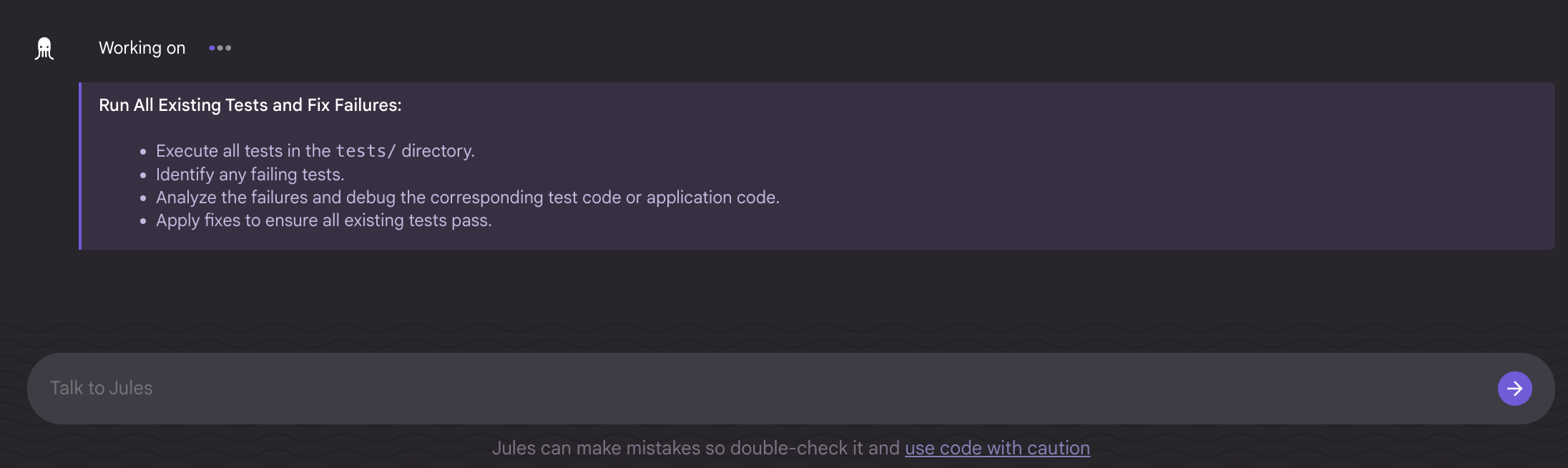1568x468 pixels.
Task: Select the octopus avatar in the header
Action: 44,48
